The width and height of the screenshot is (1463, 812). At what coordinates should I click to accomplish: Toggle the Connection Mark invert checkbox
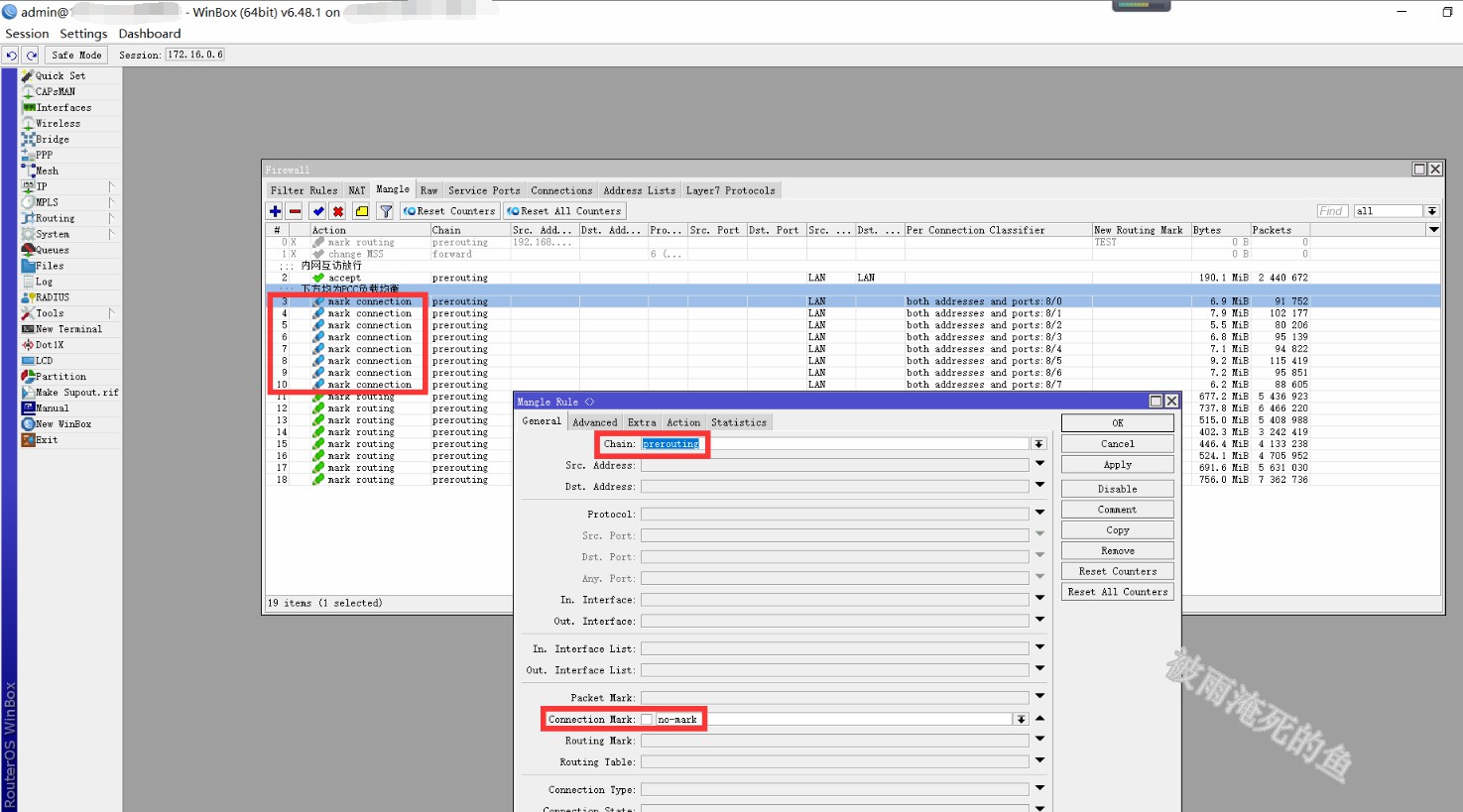tap(647, 720)
